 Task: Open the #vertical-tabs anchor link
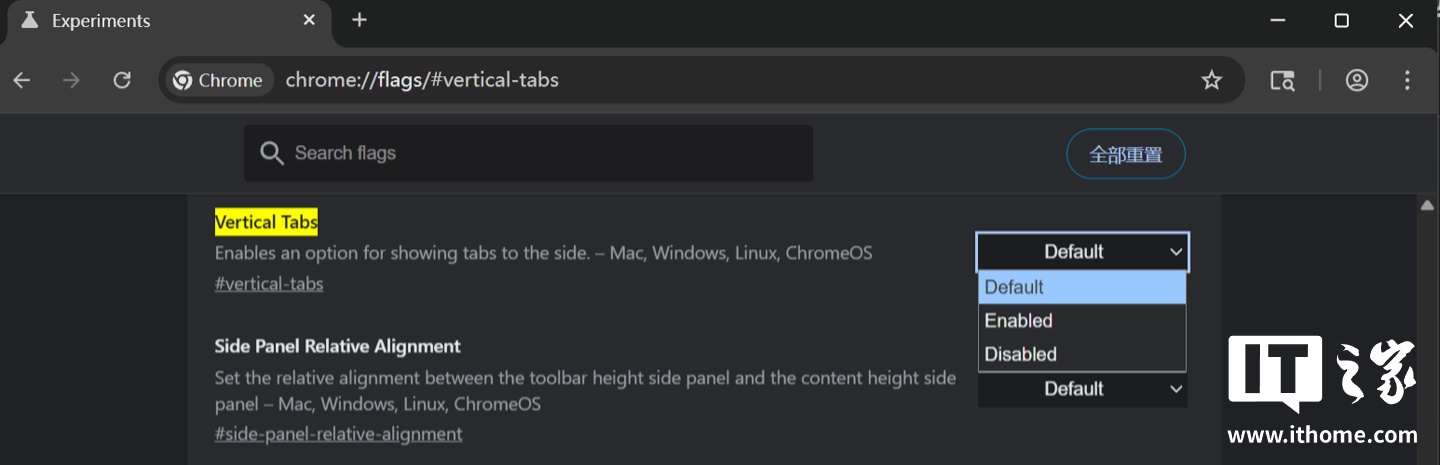coord(269,284)
